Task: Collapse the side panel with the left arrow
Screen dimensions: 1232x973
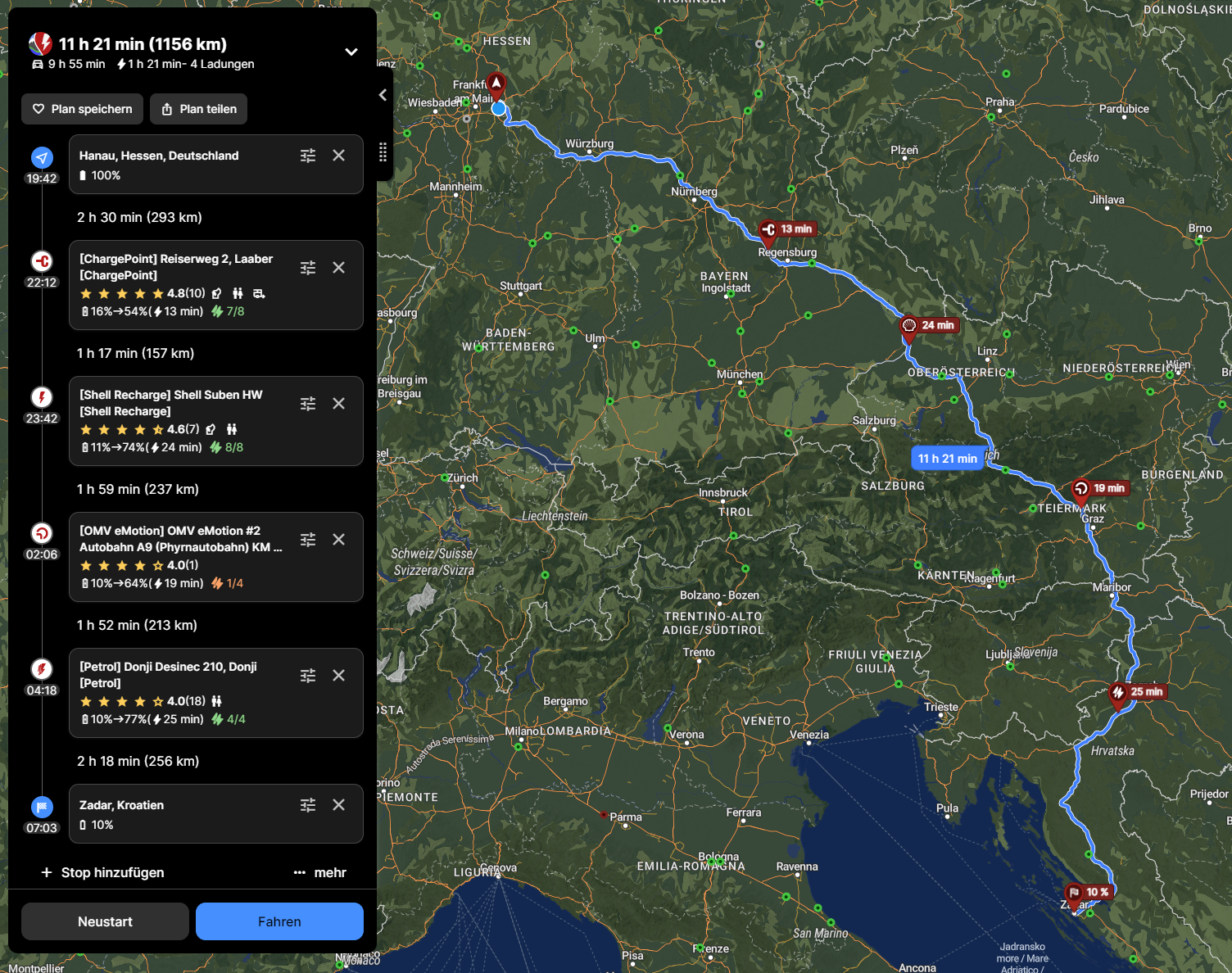Action: 383,95
